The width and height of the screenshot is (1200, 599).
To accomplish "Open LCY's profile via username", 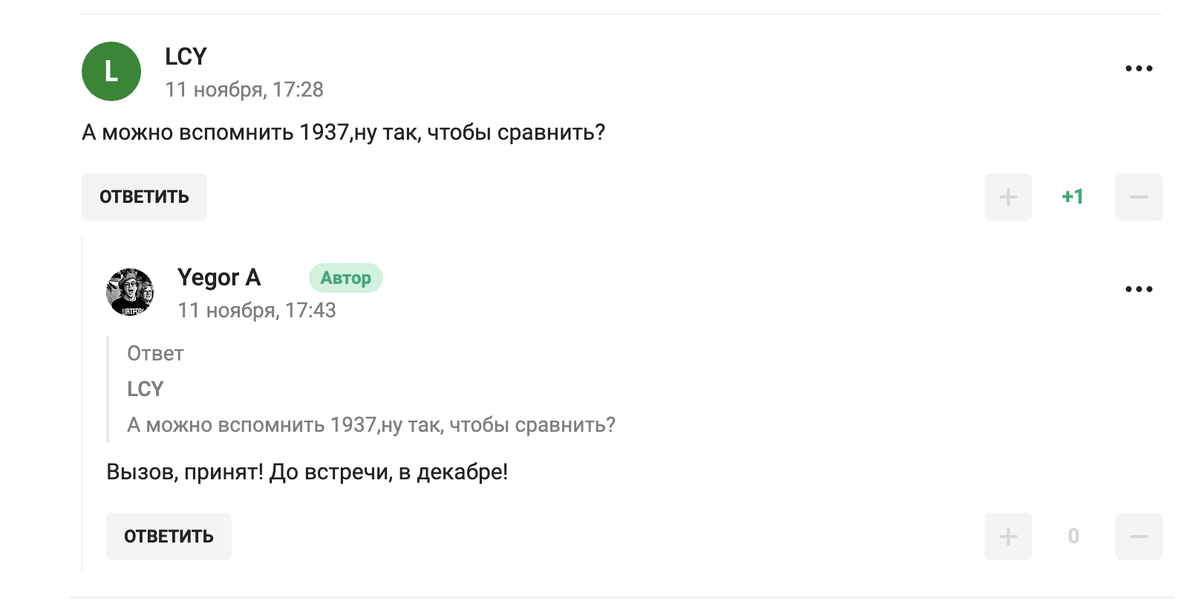I will click(x=184, y=56).
